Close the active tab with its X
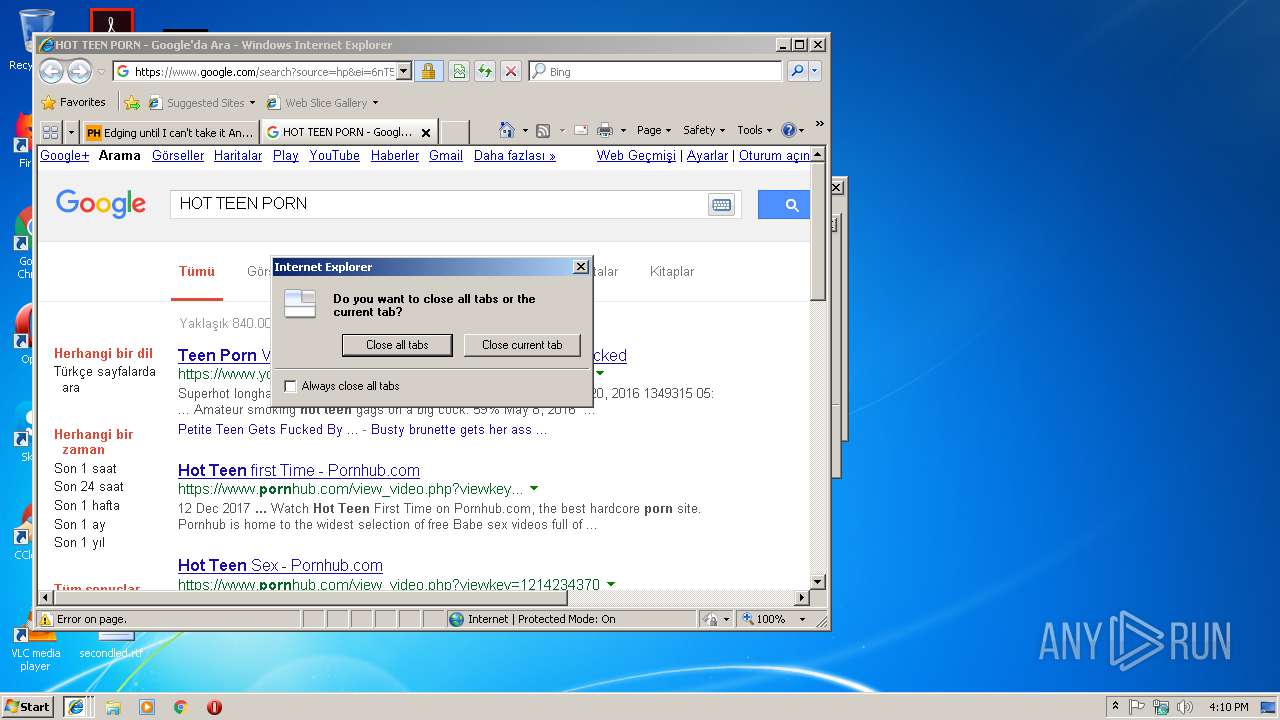The height and width of the screenshot is (720, 1280). pos(425,132)
